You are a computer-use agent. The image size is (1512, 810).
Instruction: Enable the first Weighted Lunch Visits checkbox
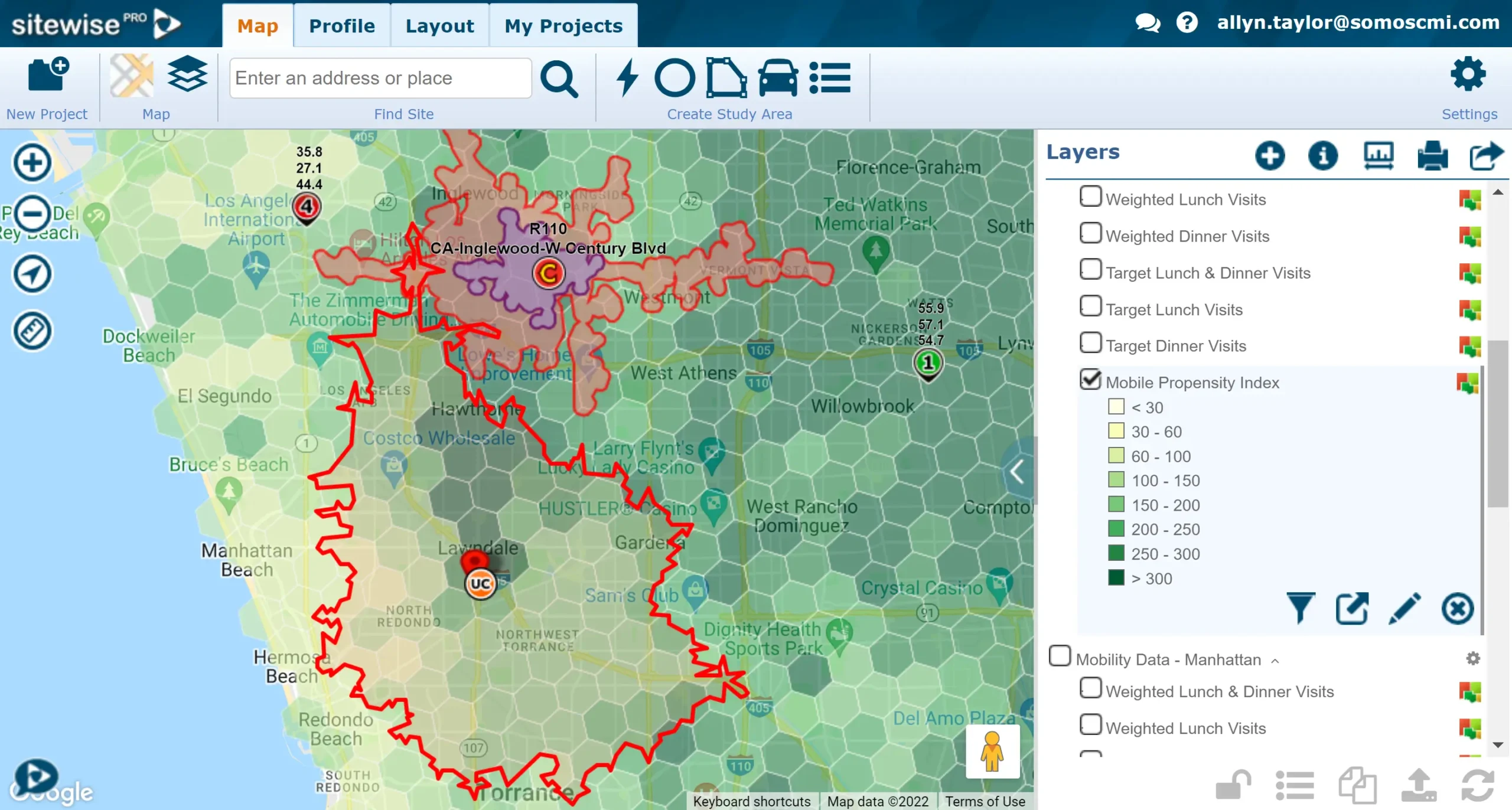[1090, 197]
